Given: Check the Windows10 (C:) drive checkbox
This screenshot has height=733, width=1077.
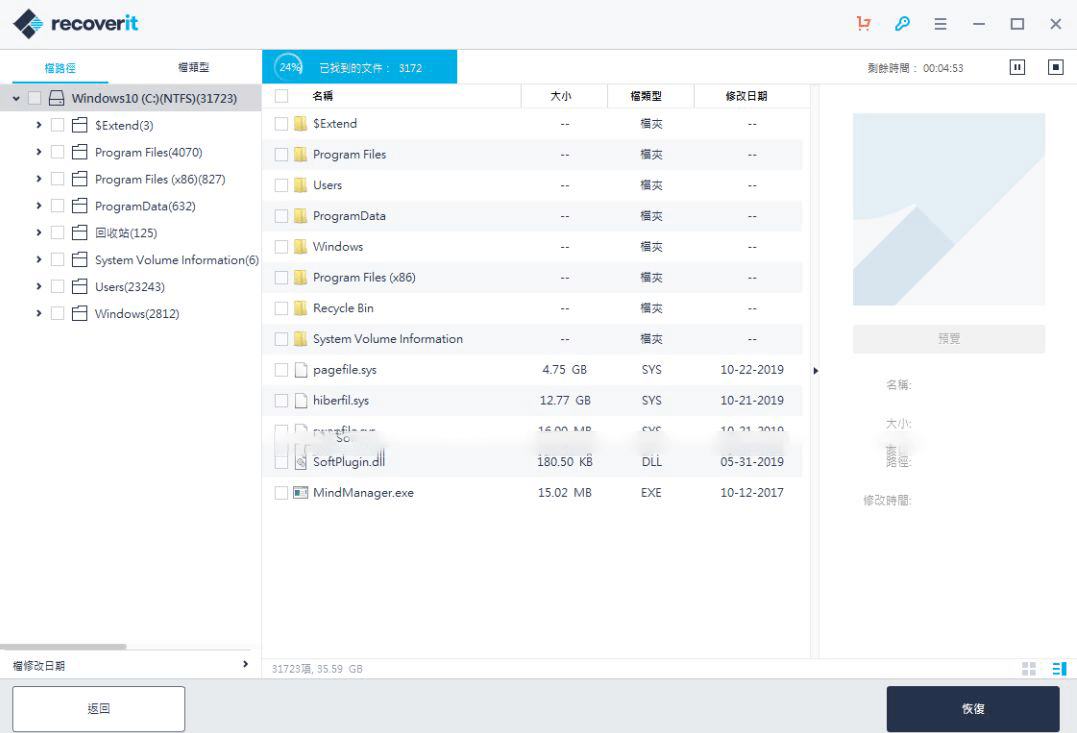Looking at the screenshot, I should click(x=34, y=98).
